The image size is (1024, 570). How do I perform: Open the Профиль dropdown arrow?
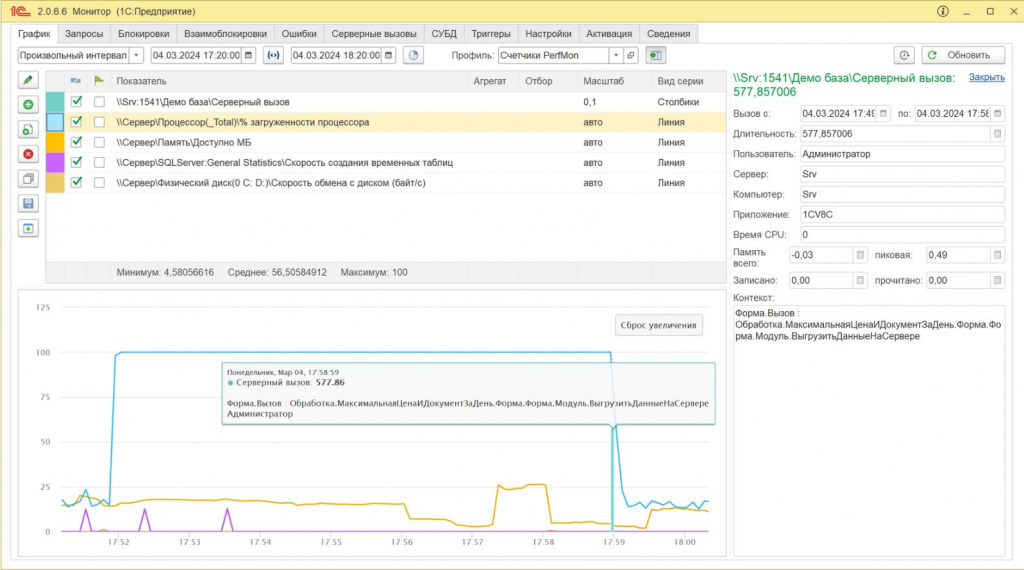[x=616, y=55]
